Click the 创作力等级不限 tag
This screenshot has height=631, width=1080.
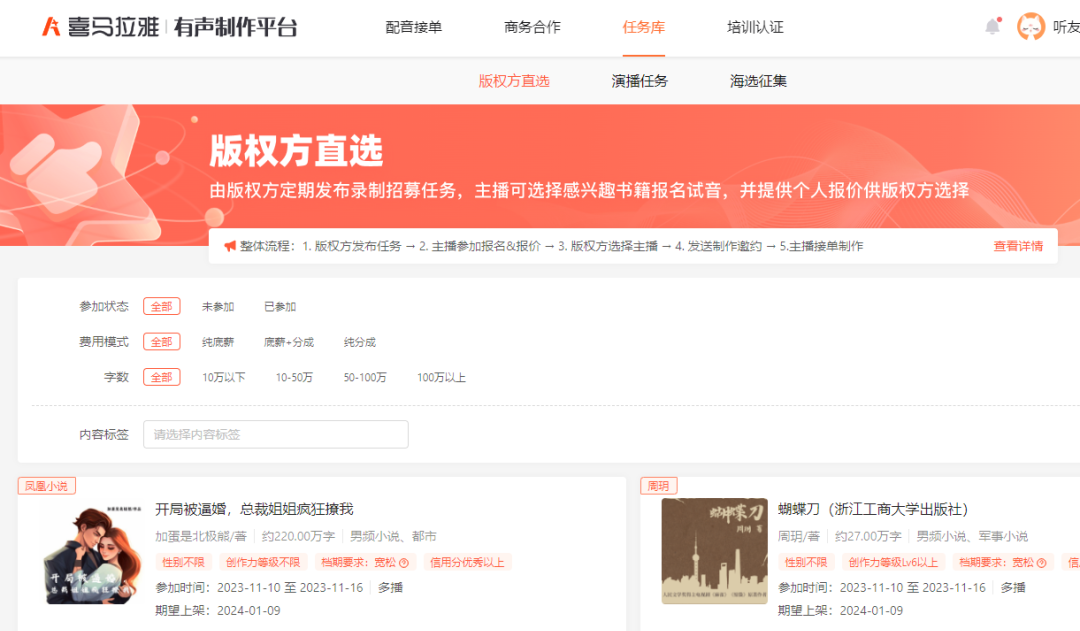pos(263,563)
